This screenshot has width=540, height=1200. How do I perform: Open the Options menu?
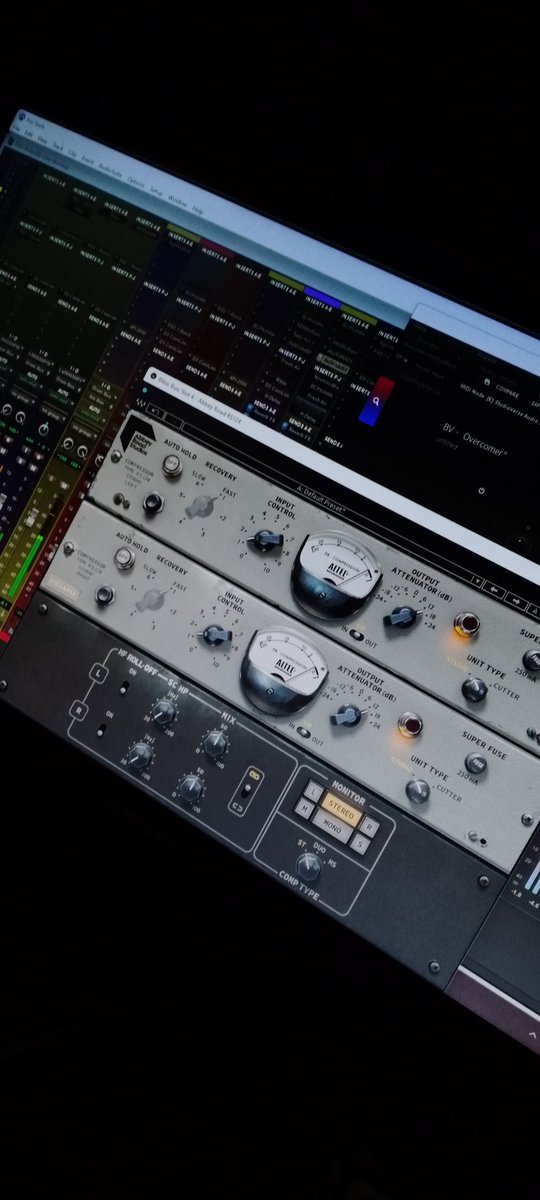point(135,181)
